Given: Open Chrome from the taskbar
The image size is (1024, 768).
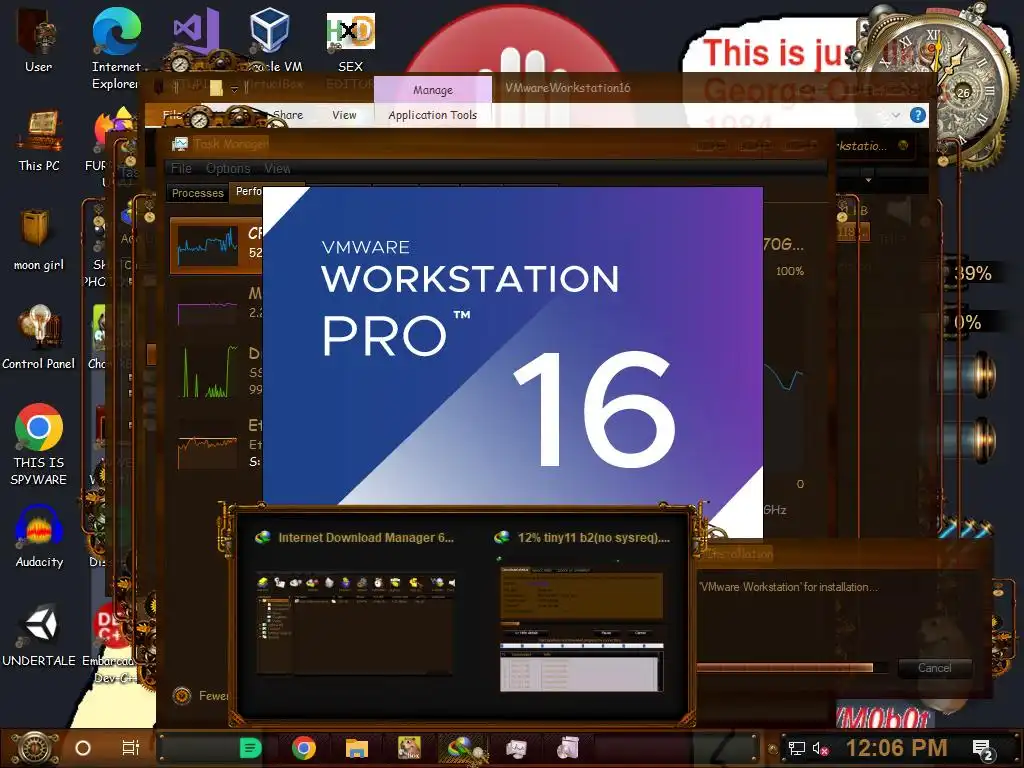Looking at the screenshot, I should pyautogui.click(x=304, y=748).
